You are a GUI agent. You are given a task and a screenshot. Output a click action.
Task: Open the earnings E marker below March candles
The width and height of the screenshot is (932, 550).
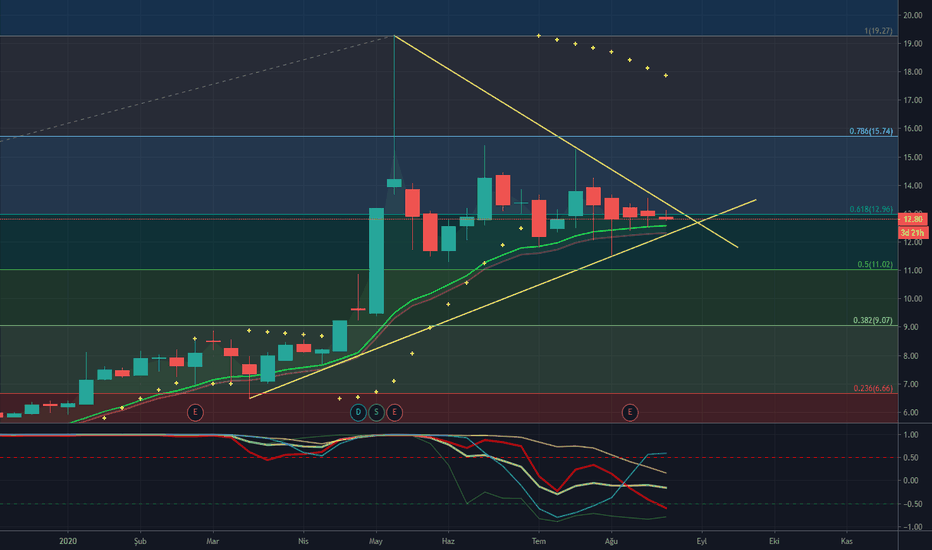195,412
